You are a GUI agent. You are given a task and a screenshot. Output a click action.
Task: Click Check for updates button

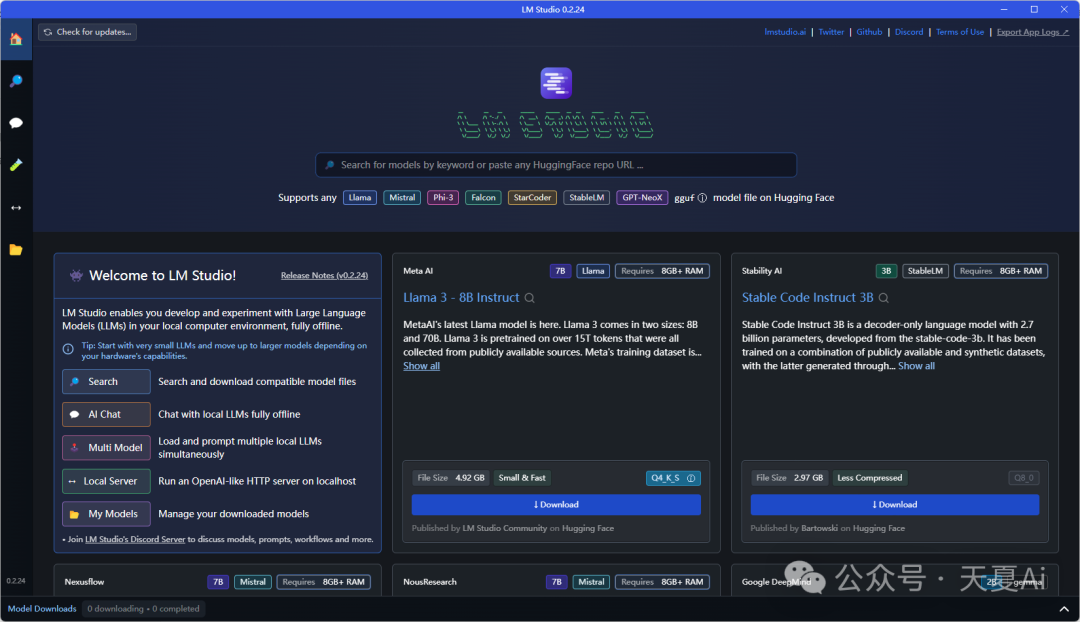click(87, 32)
